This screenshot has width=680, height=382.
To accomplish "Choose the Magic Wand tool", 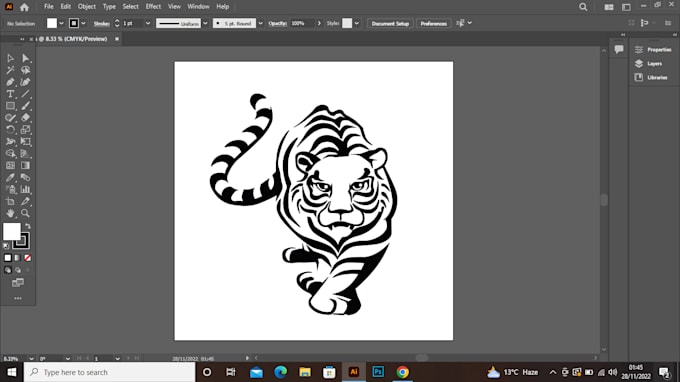I will (10, 70).
